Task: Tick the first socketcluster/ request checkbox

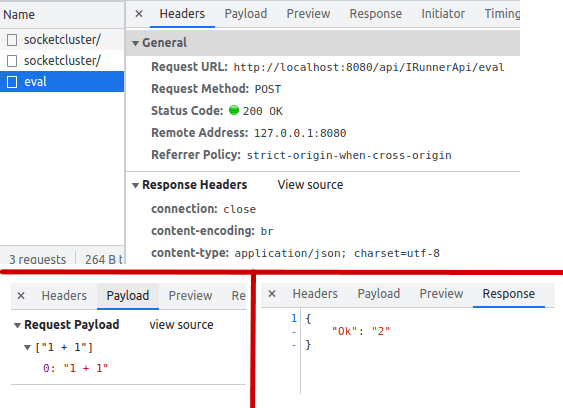Action: tap(12, 40)
